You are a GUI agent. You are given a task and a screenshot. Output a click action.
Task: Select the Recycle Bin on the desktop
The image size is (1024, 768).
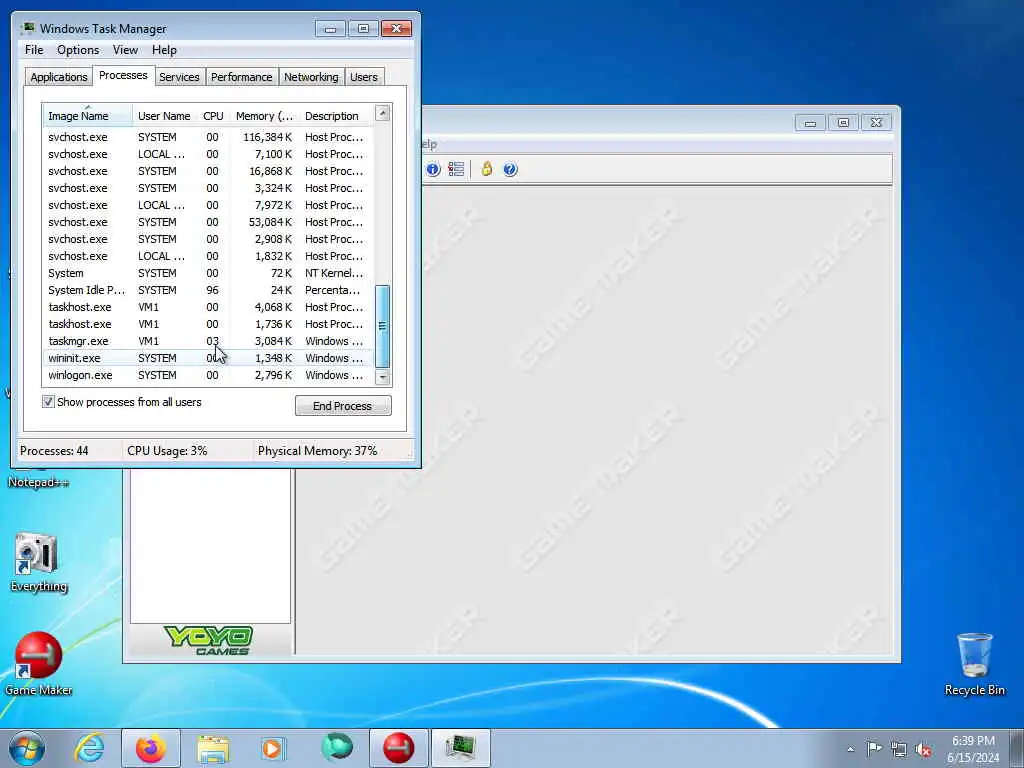(974, 664)
